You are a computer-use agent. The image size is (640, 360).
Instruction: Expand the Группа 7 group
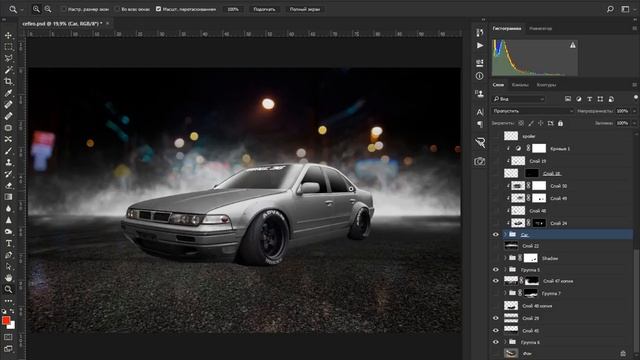coord(505,293)
